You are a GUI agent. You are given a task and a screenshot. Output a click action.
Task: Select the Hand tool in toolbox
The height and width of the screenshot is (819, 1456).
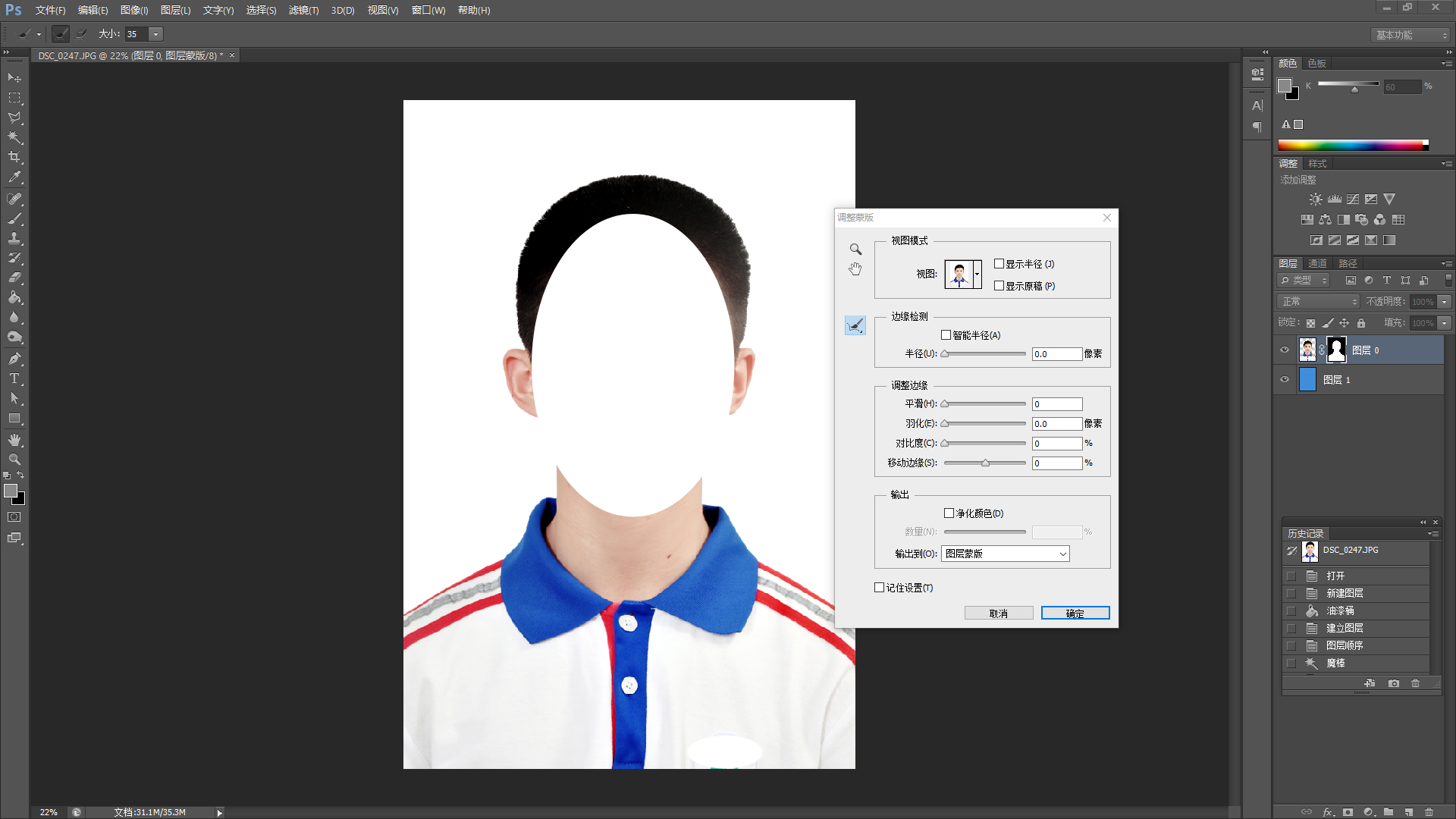(14, 440)
